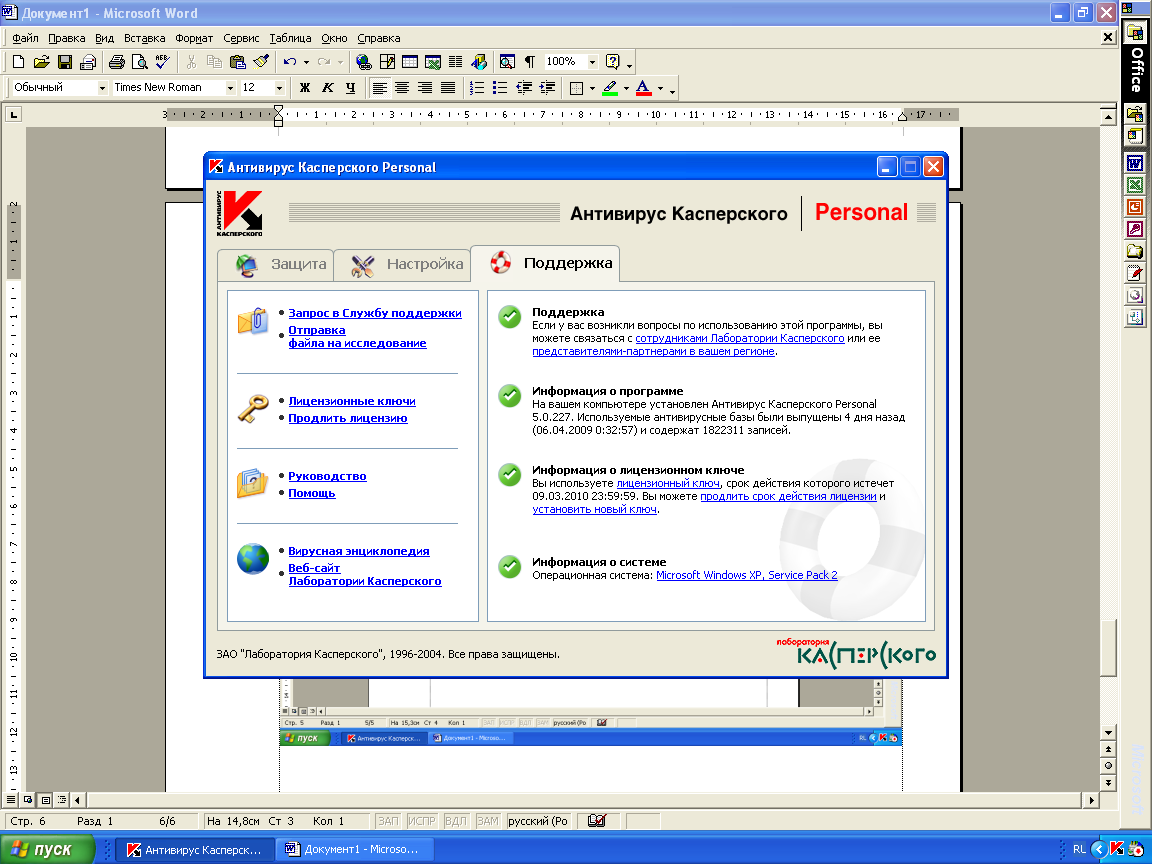Open the Файл menu
The width and height of the screenshot is (1152, 864).
25,38
